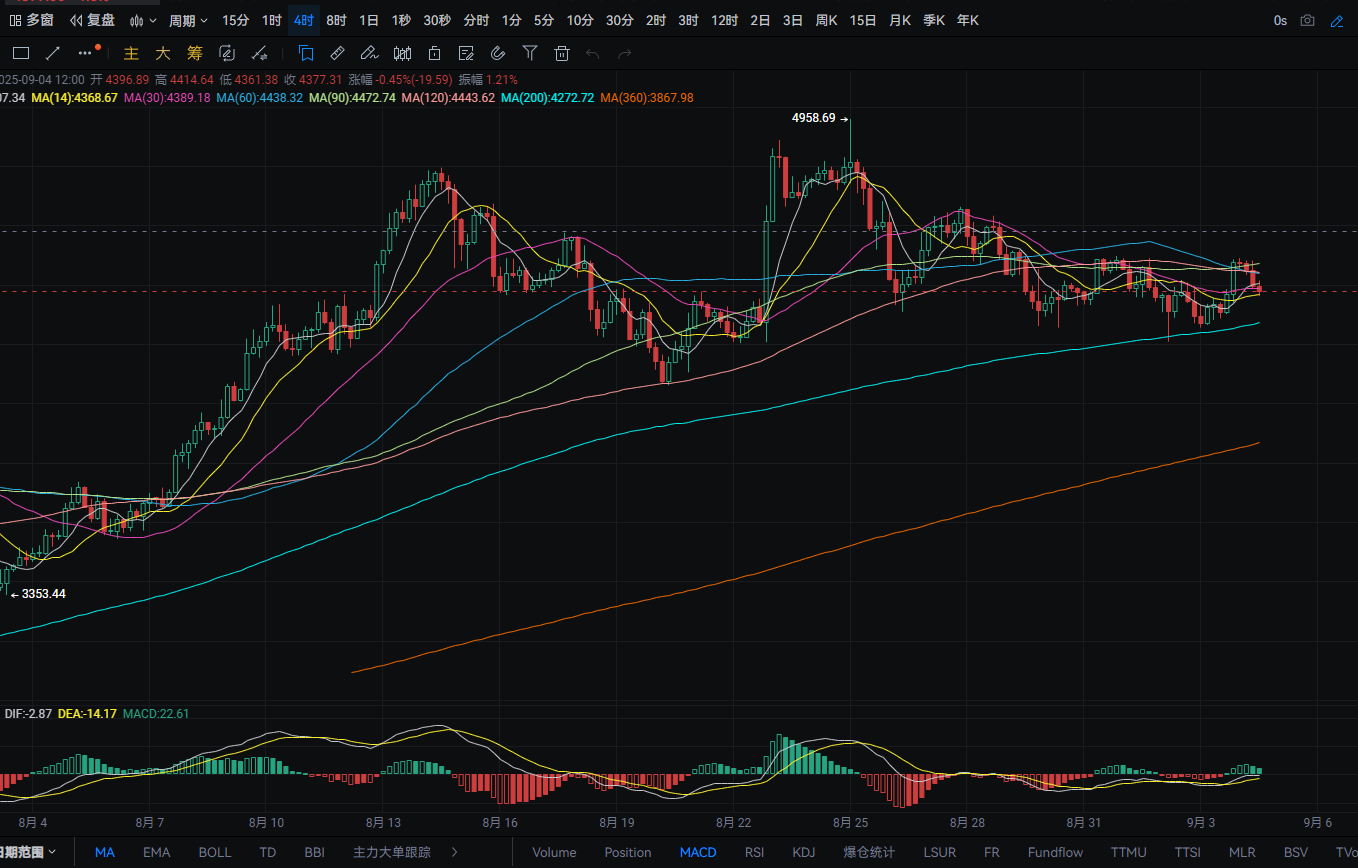Switch to the 1日 timeframe
The height and width of the screenshot is (868, 1358).
click(369, 20)
